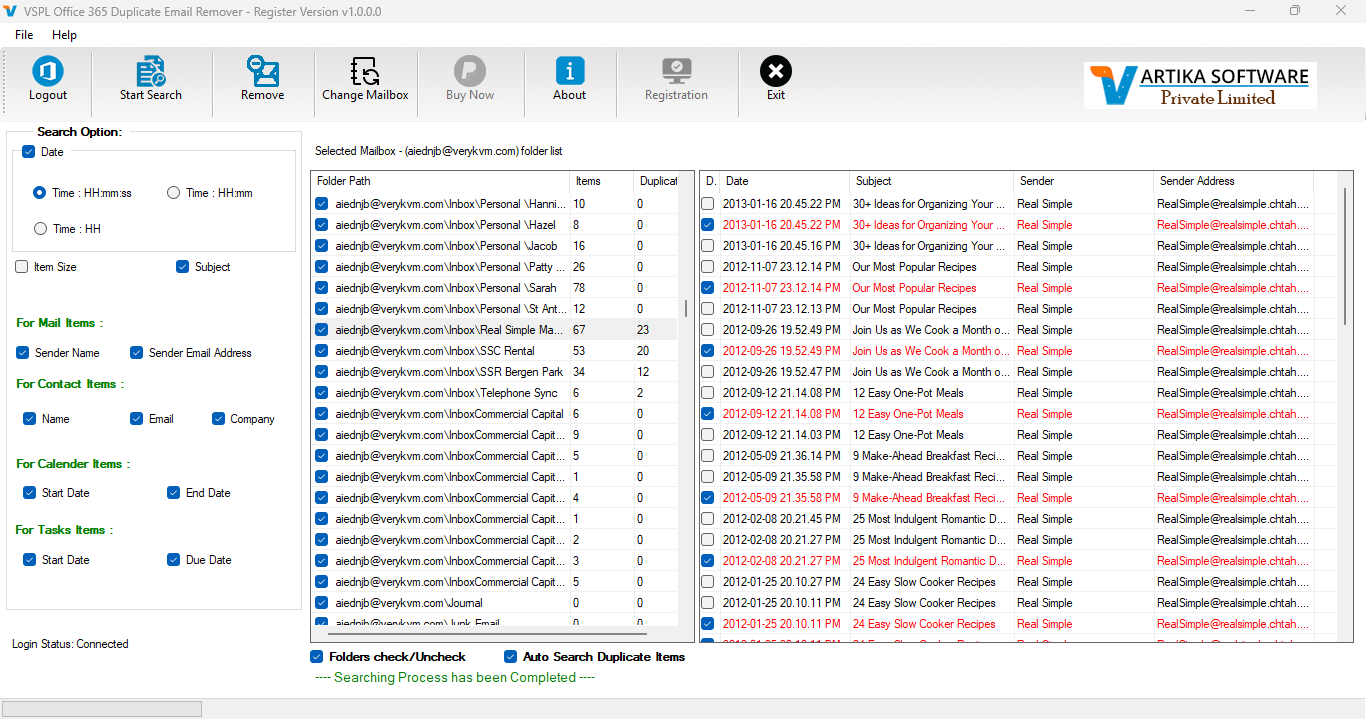Disable Auto Search Duplicate Items

pyautogui.click(x=511, y=657)
